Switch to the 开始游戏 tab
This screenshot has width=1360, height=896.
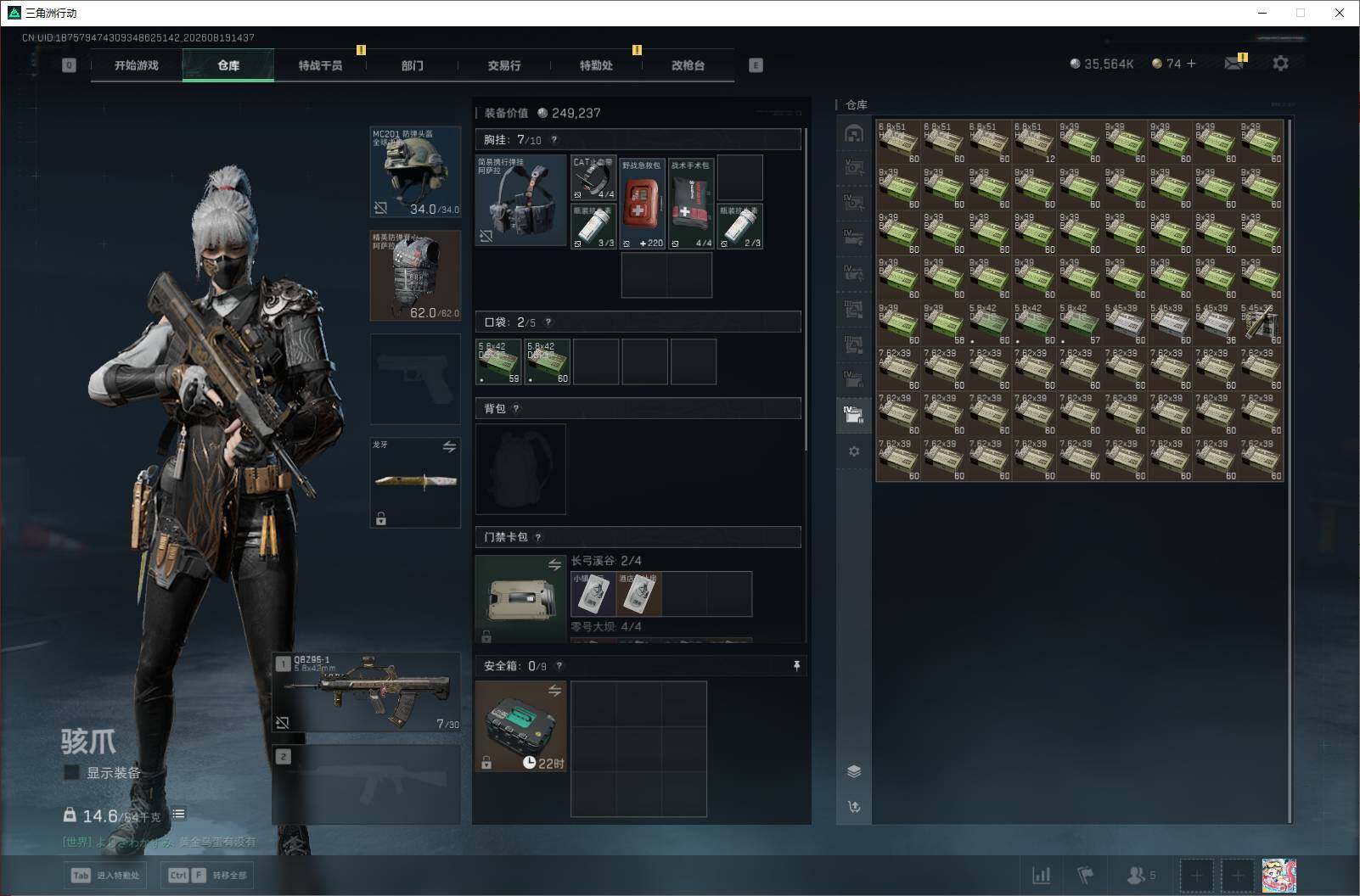[x=137, y=65]
